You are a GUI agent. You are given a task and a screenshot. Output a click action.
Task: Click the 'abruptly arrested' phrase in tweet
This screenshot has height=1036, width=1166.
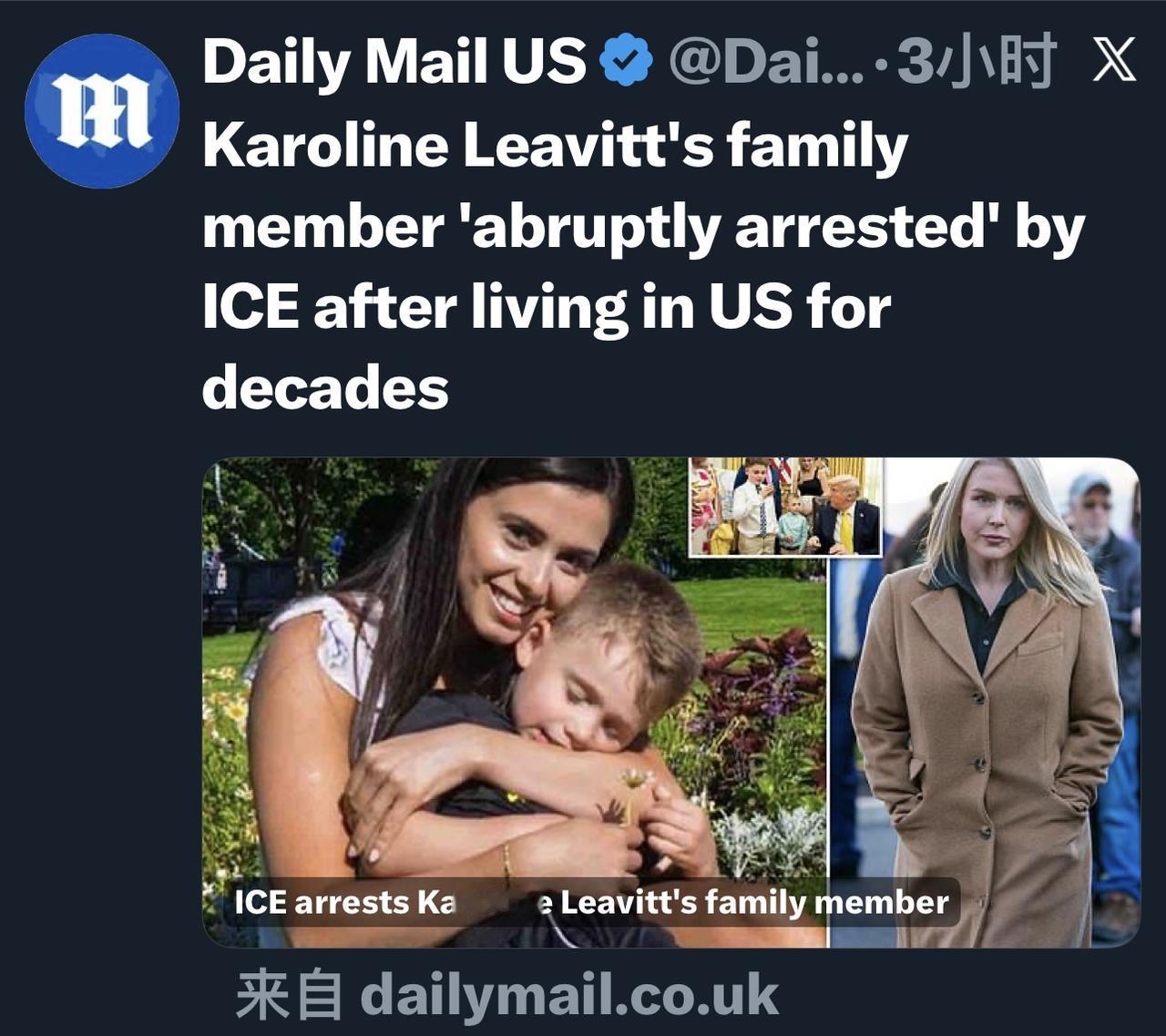click(x=727, y=228)
